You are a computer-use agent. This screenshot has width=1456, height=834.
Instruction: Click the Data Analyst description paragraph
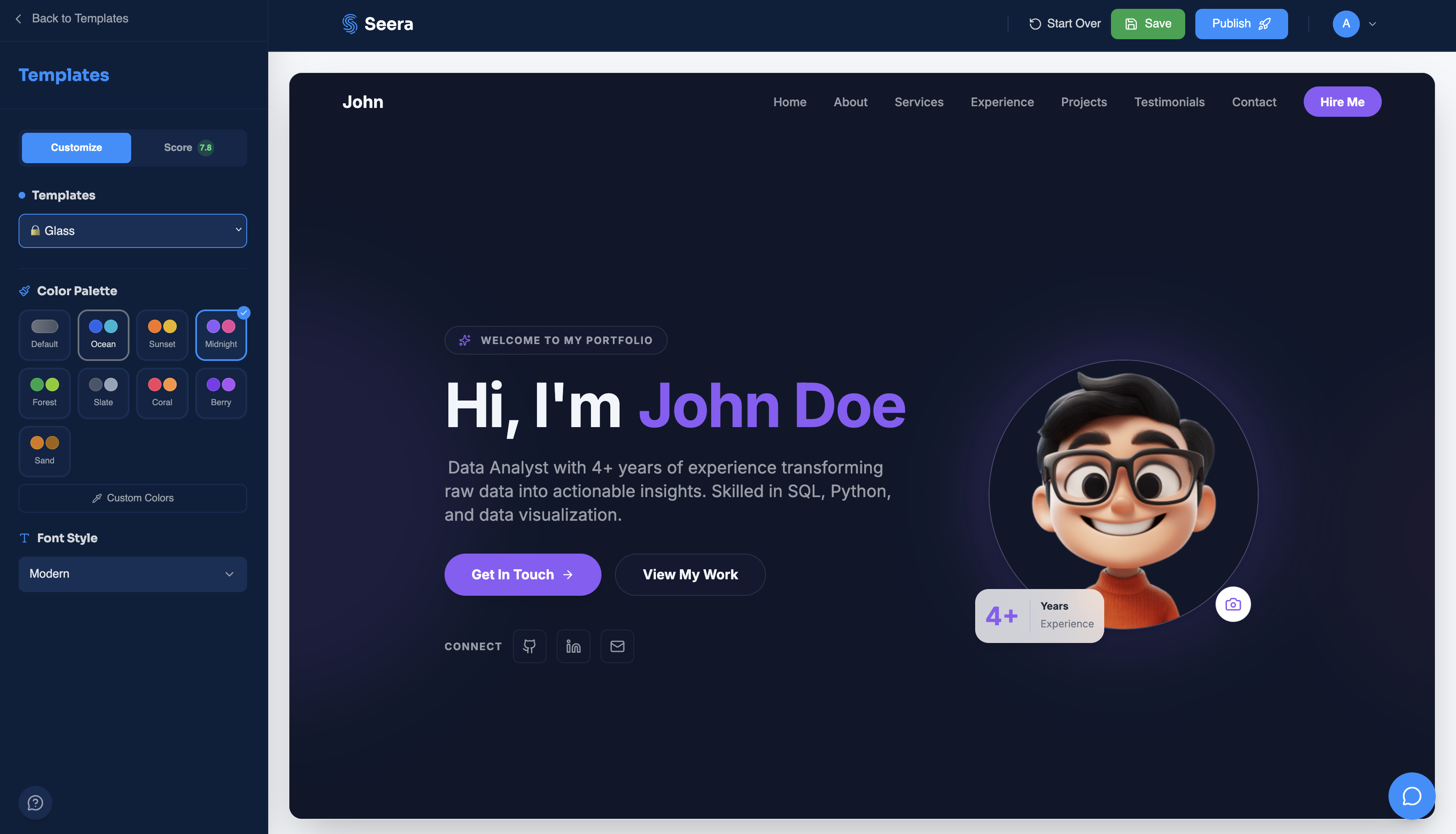tap(668, 491)
